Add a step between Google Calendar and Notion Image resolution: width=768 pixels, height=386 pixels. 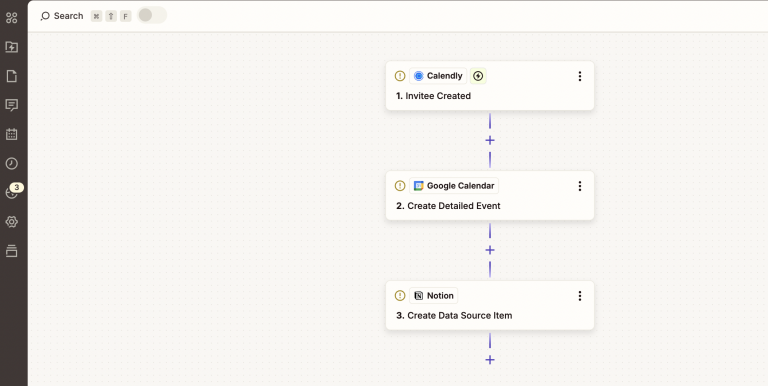[x=490, y=250]
